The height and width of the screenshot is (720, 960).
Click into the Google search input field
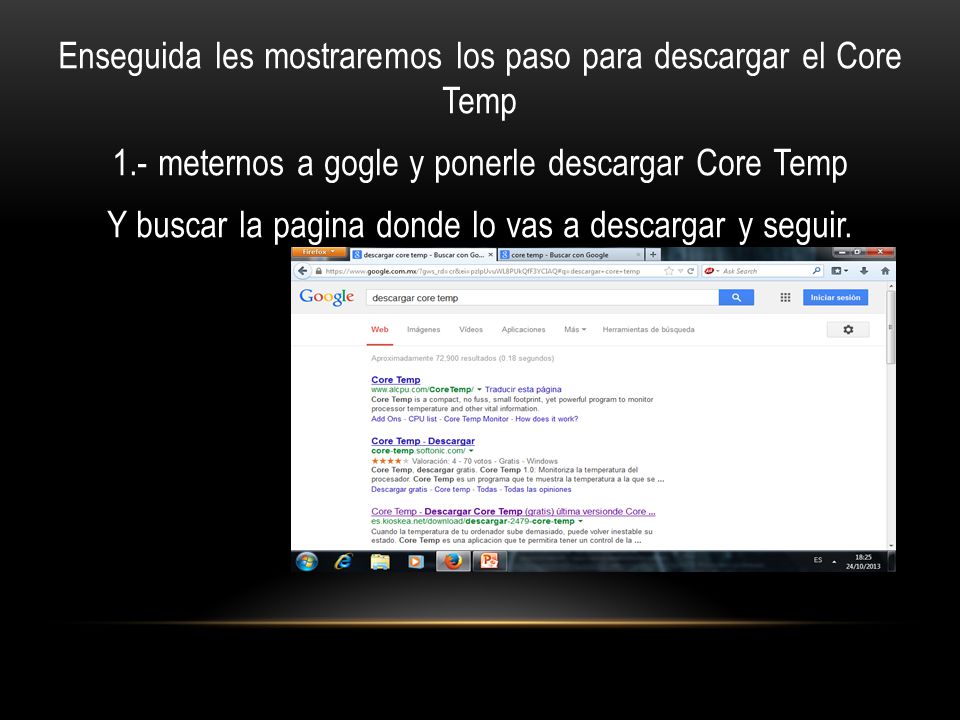[x=542, y=298]
